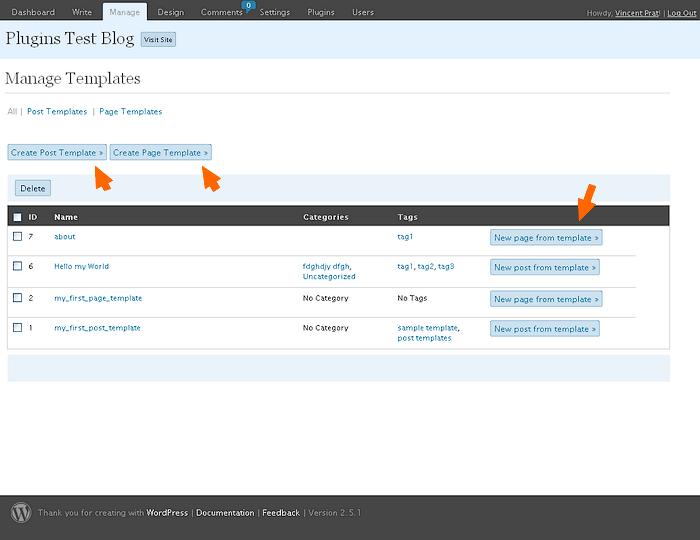Show All templates filter
The width and height of the screenshot is (700, 540).
(12, 112)
